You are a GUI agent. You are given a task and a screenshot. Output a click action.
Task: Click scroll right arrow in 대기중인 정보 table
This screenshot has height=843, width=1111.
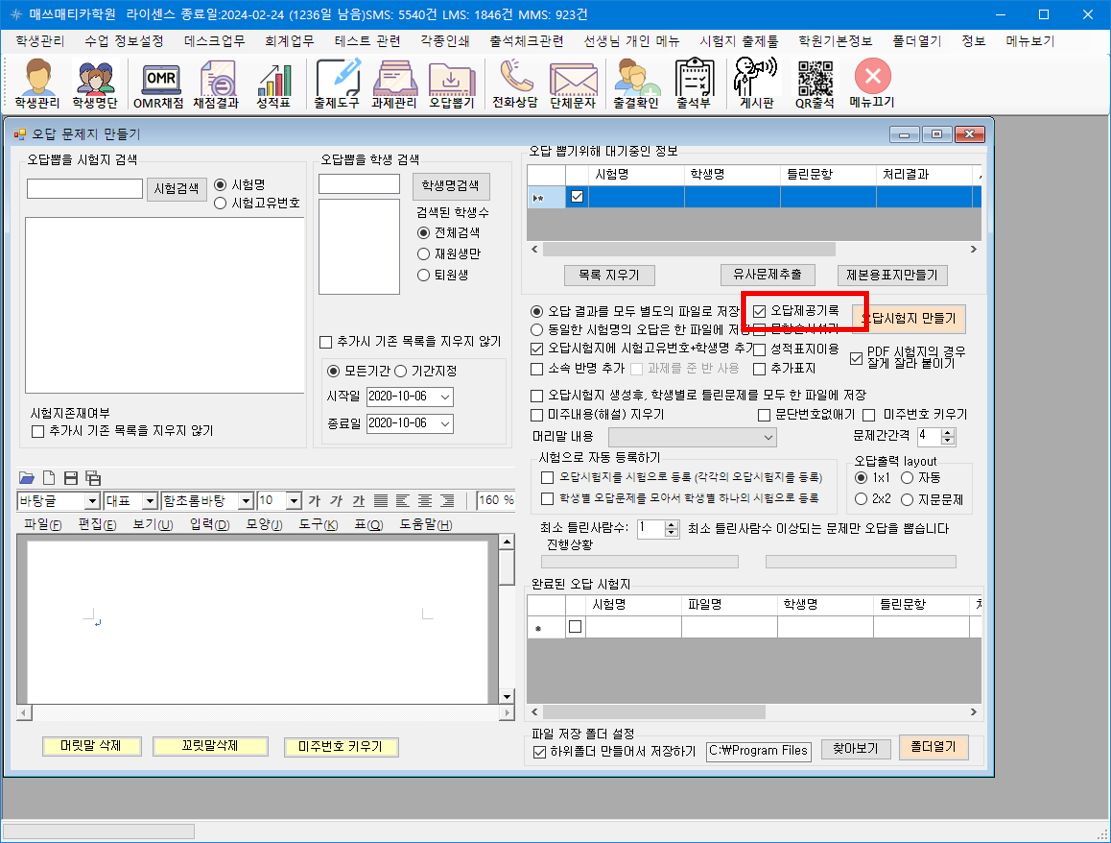(x=974, y=249)
